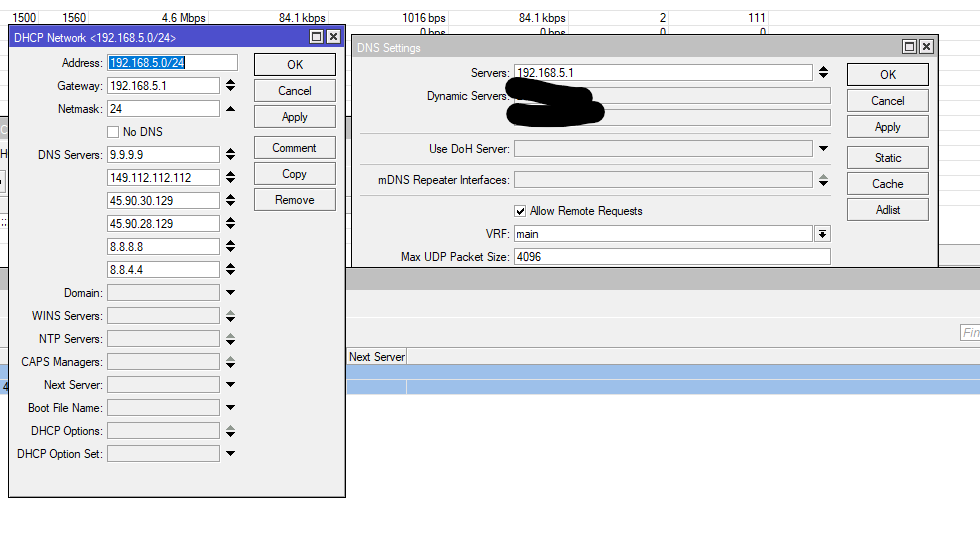
Task: Click add/remove arrows beside 8.8.8.8
Action: click(x=231, y=246)
